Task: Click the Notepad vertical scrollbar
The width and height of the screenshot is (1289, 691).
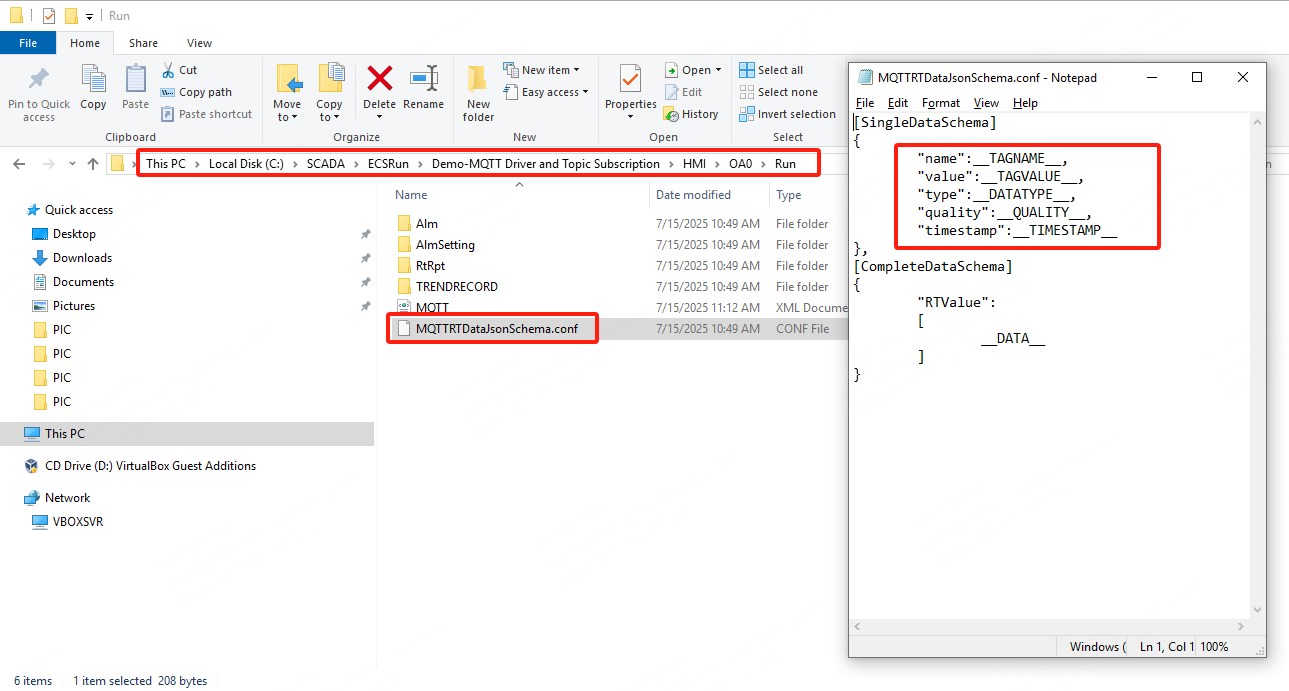Action: coord(1258,366)
